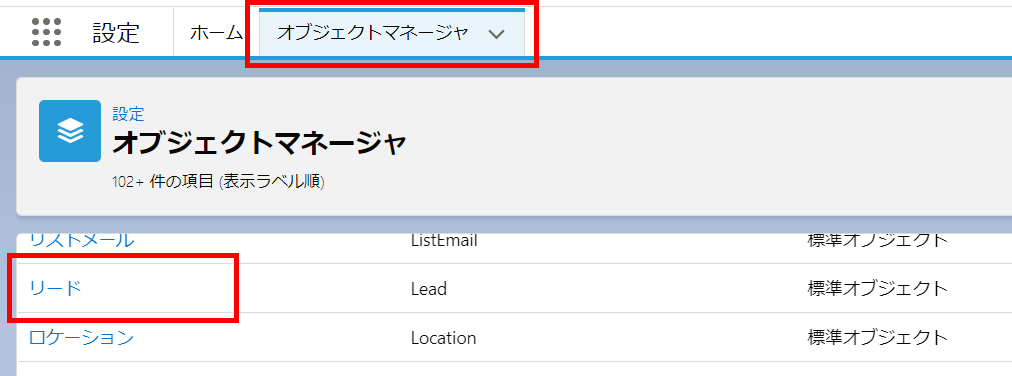This screenshot has width=1012, height=376.
Task: Click 標準オブジェクト in the リード row
Action: 877,288
